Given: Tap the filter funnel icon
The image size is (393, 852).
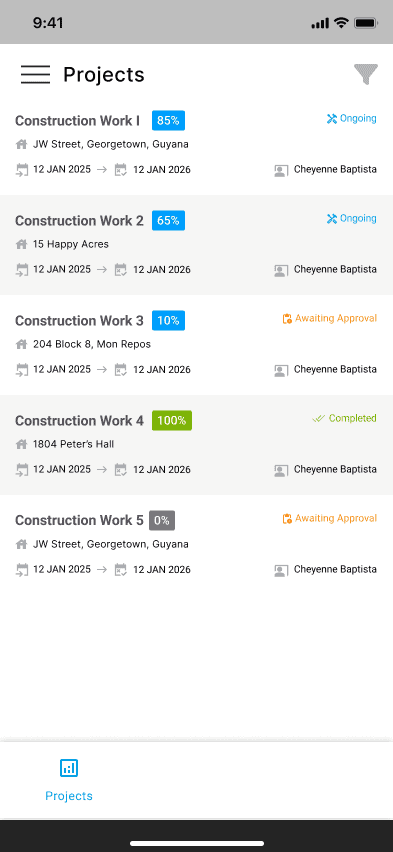Looking at the screenshot, I should click(x=366, y=74).
